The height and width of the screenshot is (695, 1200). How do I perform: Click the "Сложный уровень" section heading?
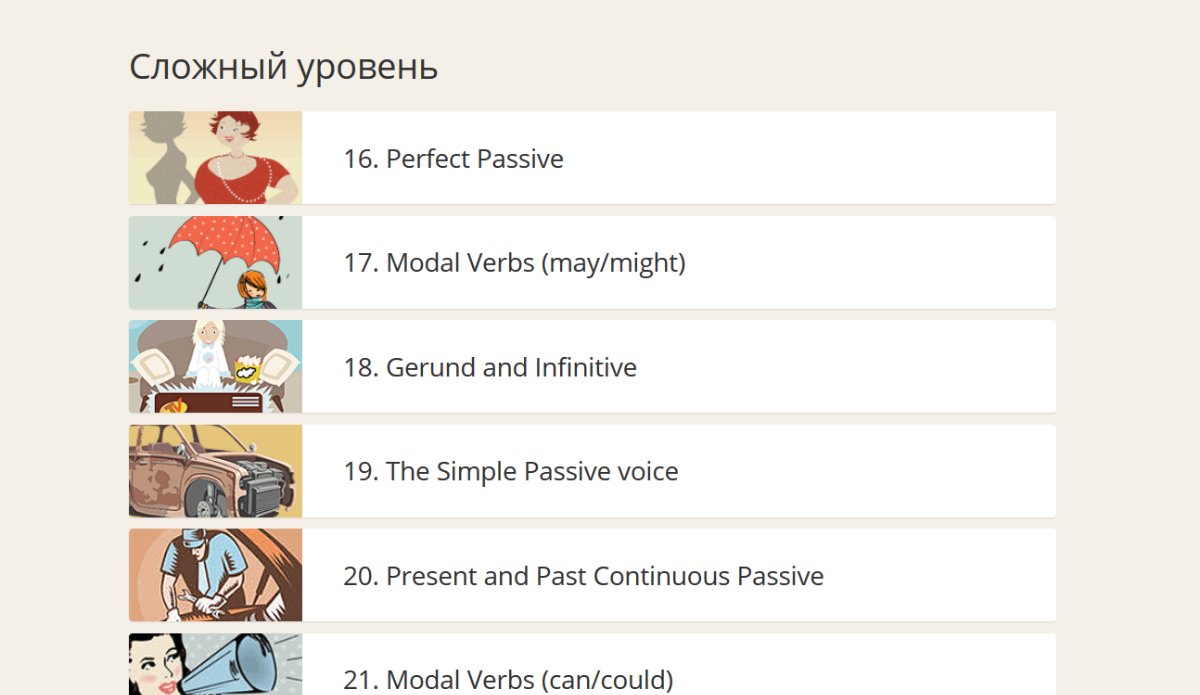tap(283, 67)
